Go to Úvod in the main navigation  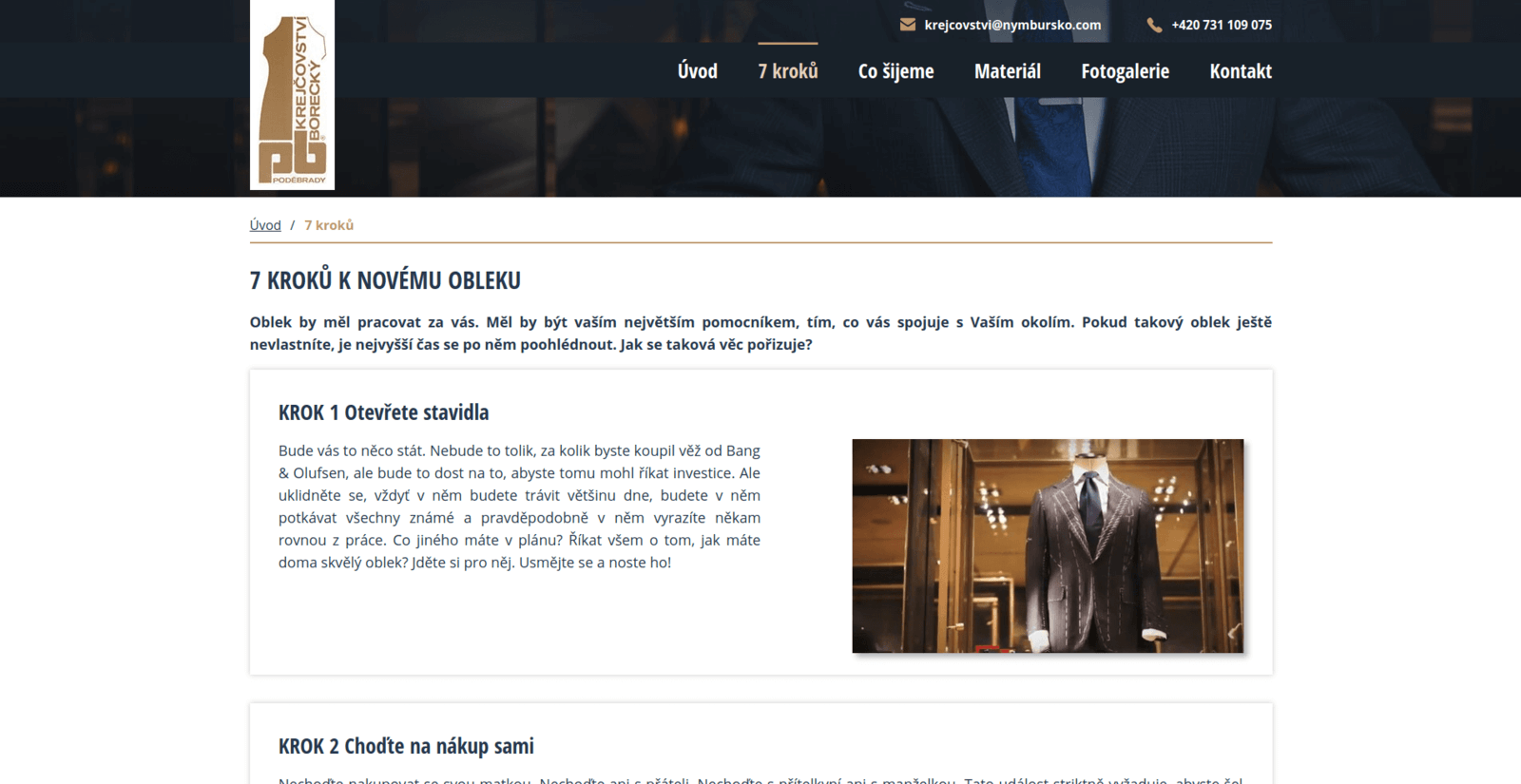697,71
